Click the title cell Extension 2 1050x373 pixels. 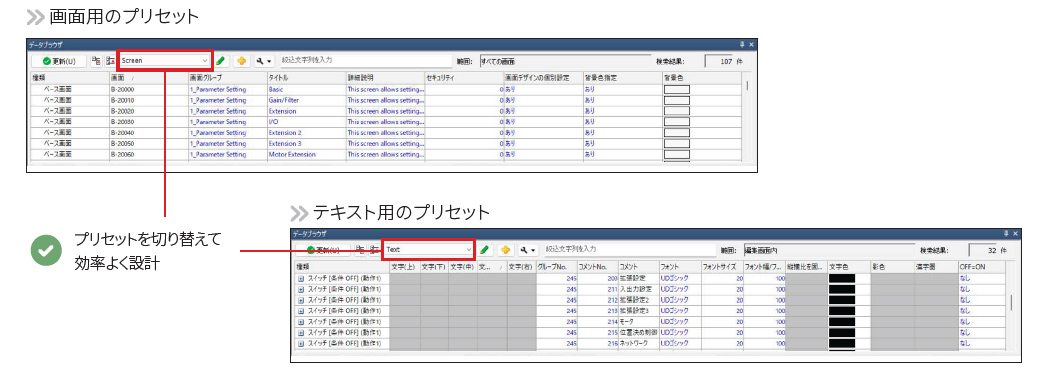tap(306, 133)
